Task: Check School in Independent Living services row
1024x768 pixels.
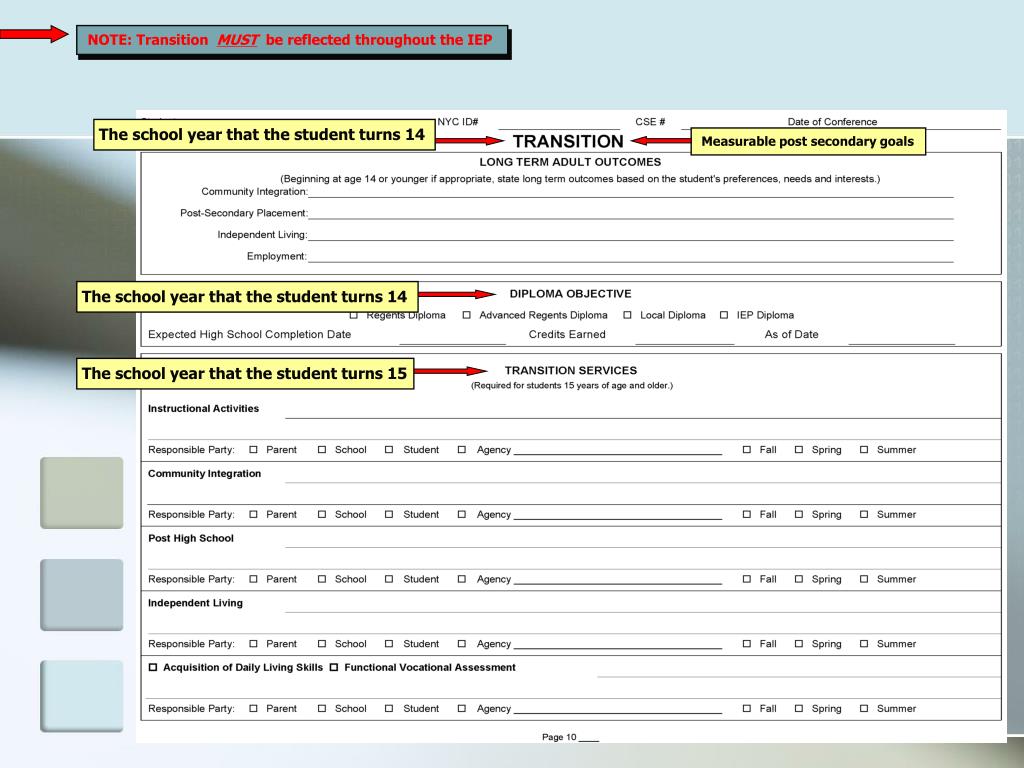Action: (322, 643)
